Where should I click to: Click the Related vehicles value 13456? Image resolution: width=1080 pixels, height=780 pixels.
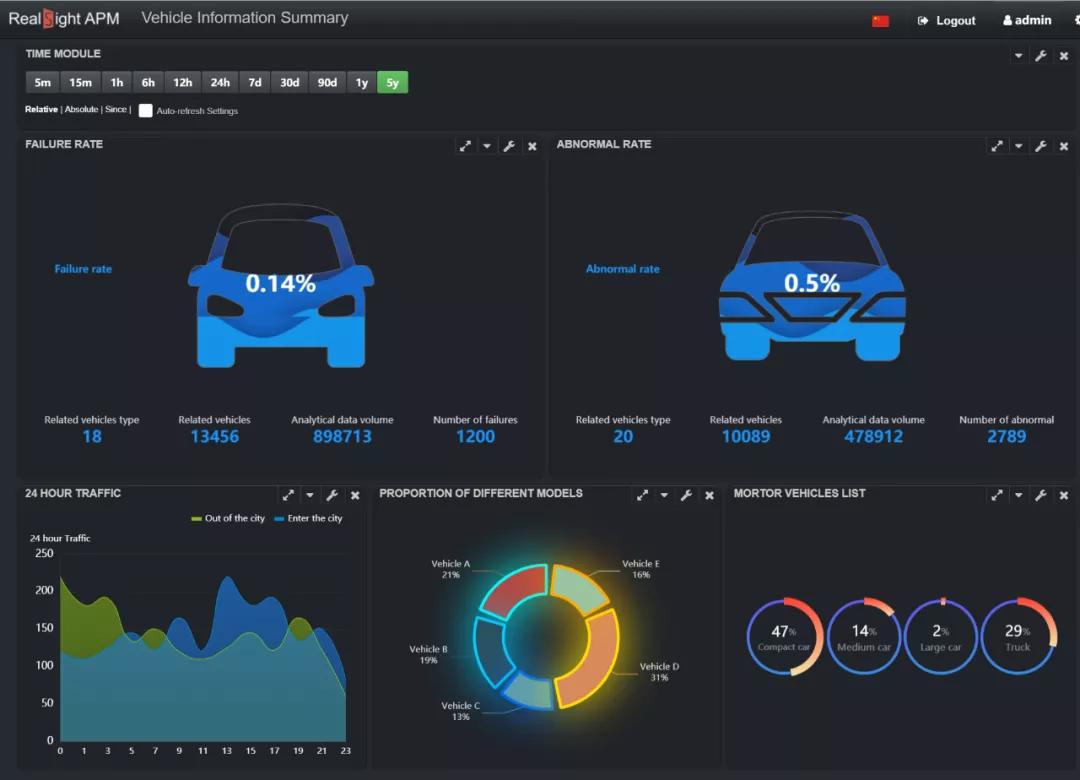point(215,436)
